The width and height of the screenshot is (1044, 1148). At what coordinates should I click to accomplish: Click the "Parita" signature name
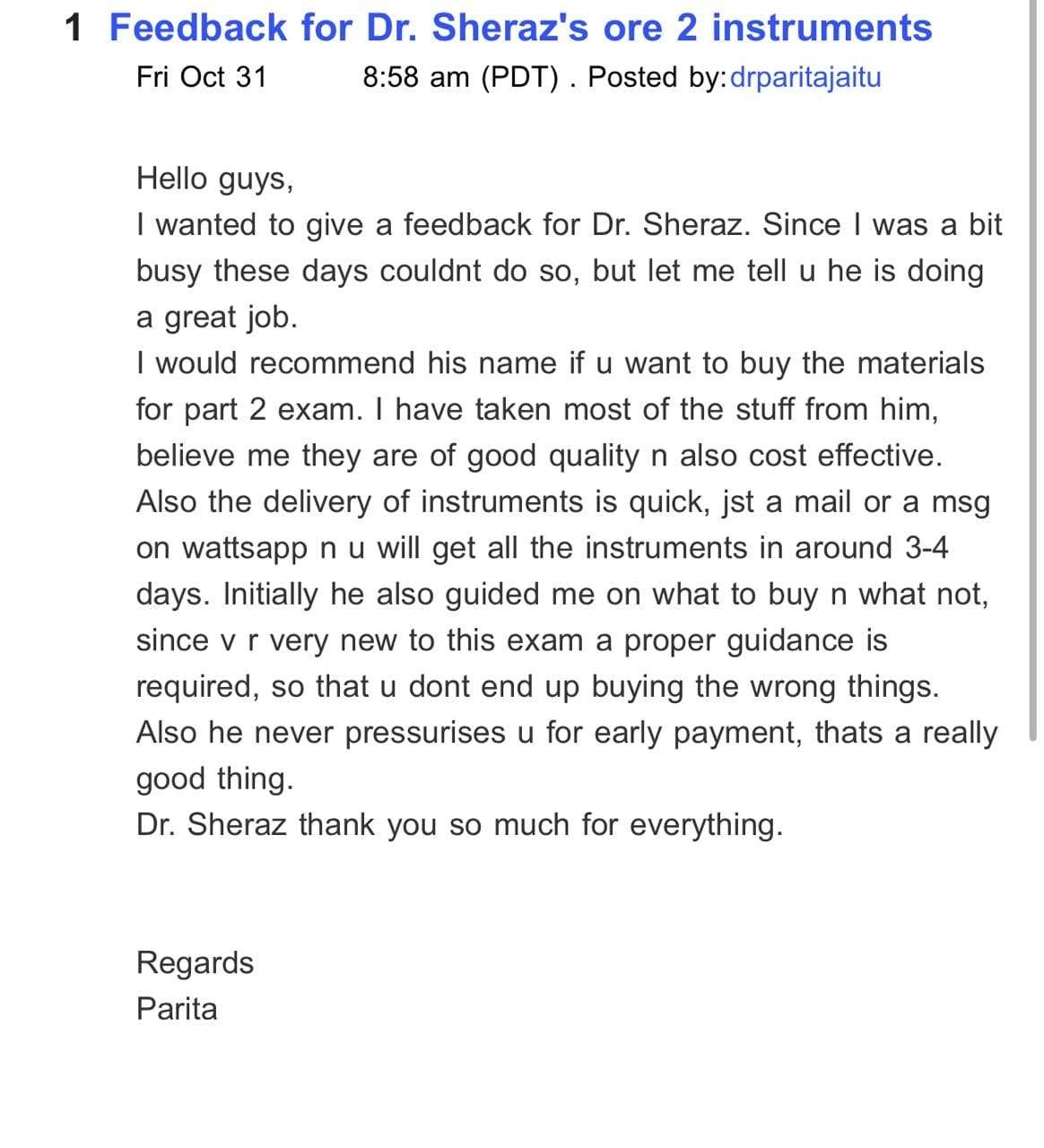[177, 1009]
